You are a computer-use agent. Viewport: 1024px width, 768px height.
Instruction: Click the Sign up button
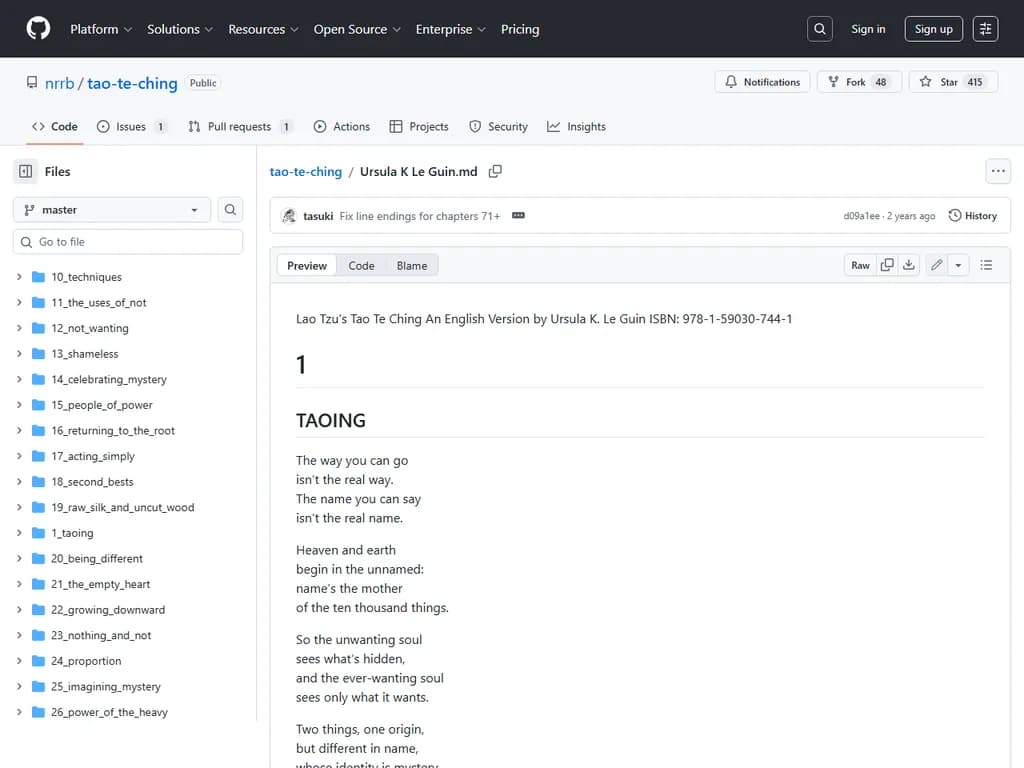933,29
